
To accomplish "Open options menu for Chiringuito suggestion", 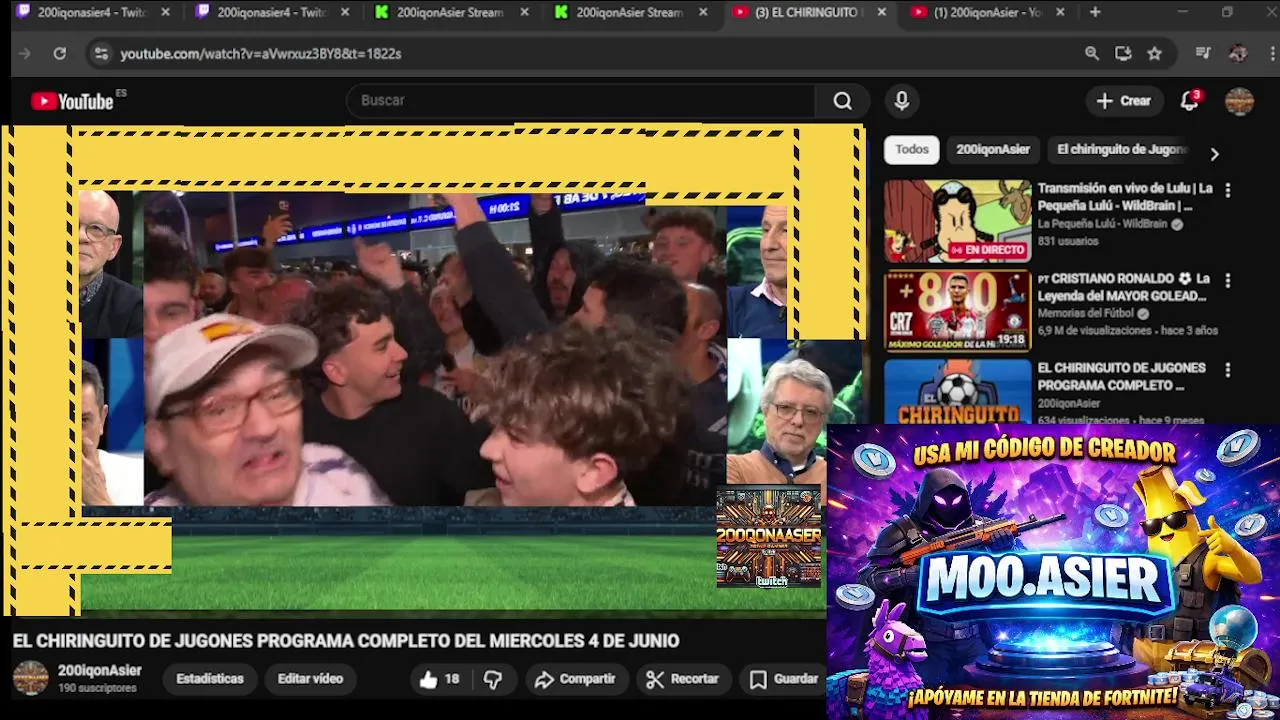I will [x=1228, y=370].
